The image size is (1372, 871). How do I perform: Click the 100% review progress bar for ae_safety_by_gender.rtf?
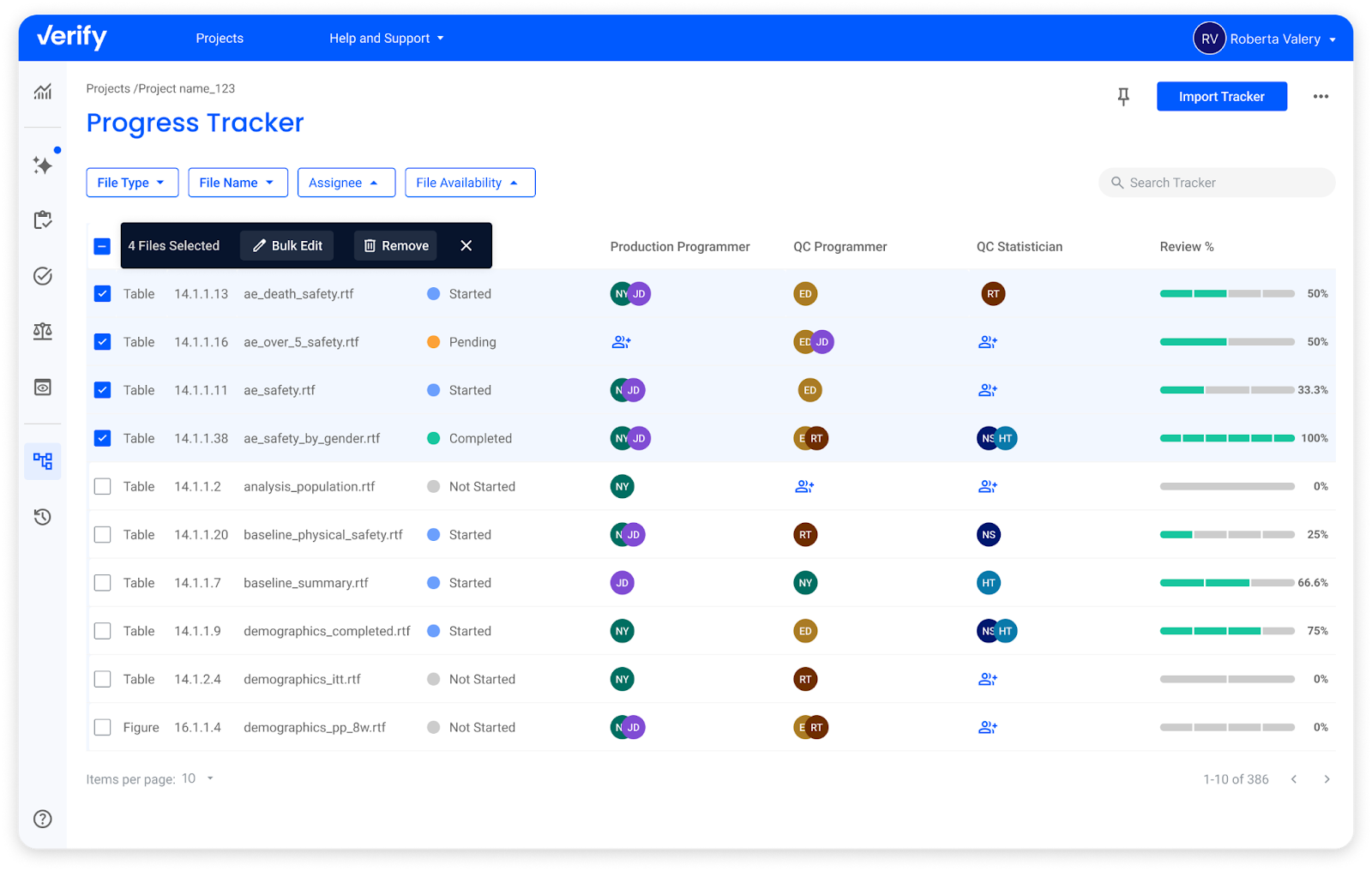coord(1227,438)
